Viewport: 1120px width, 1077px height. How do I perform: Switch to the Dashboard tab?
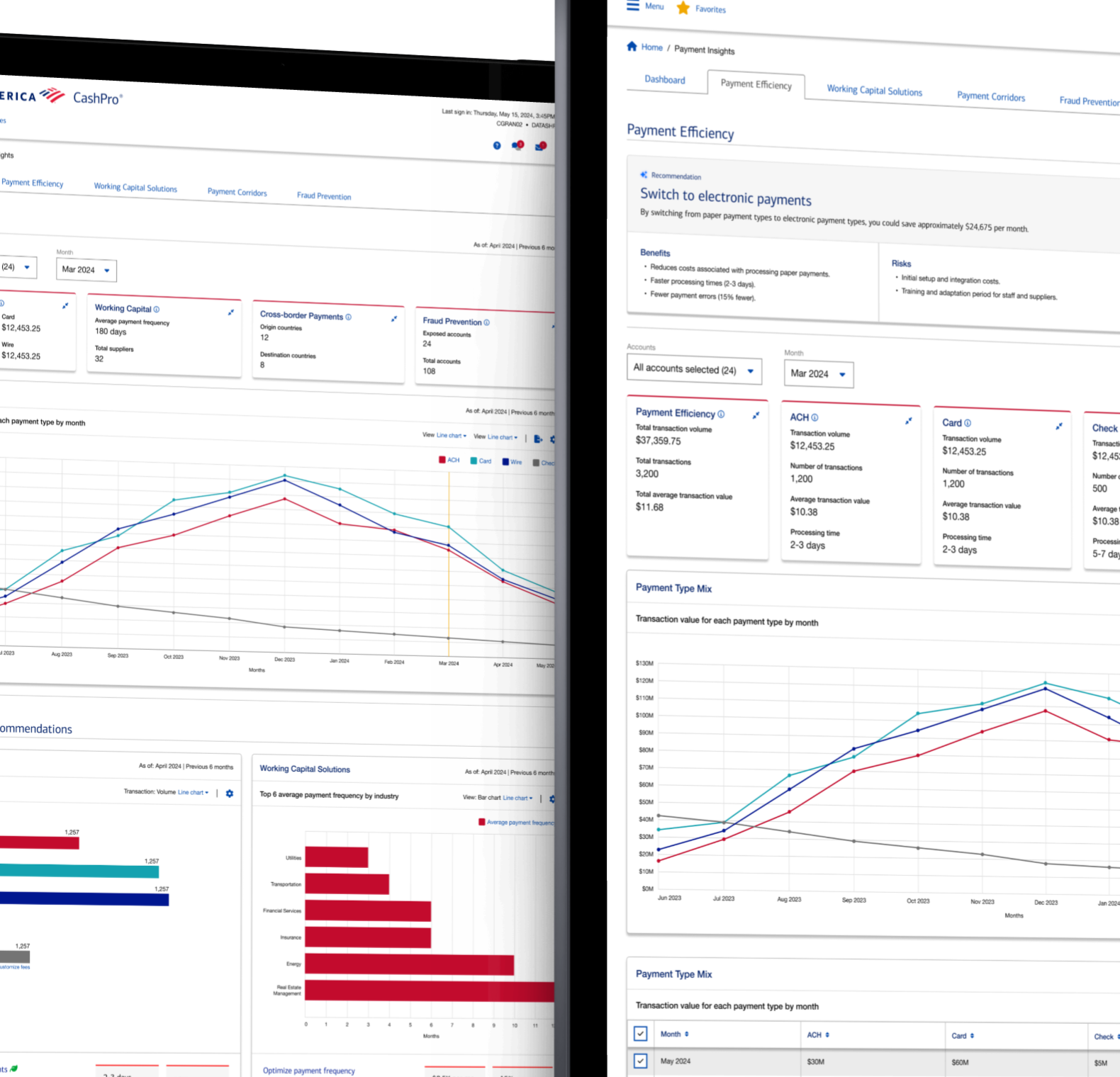tap(664, 79)
